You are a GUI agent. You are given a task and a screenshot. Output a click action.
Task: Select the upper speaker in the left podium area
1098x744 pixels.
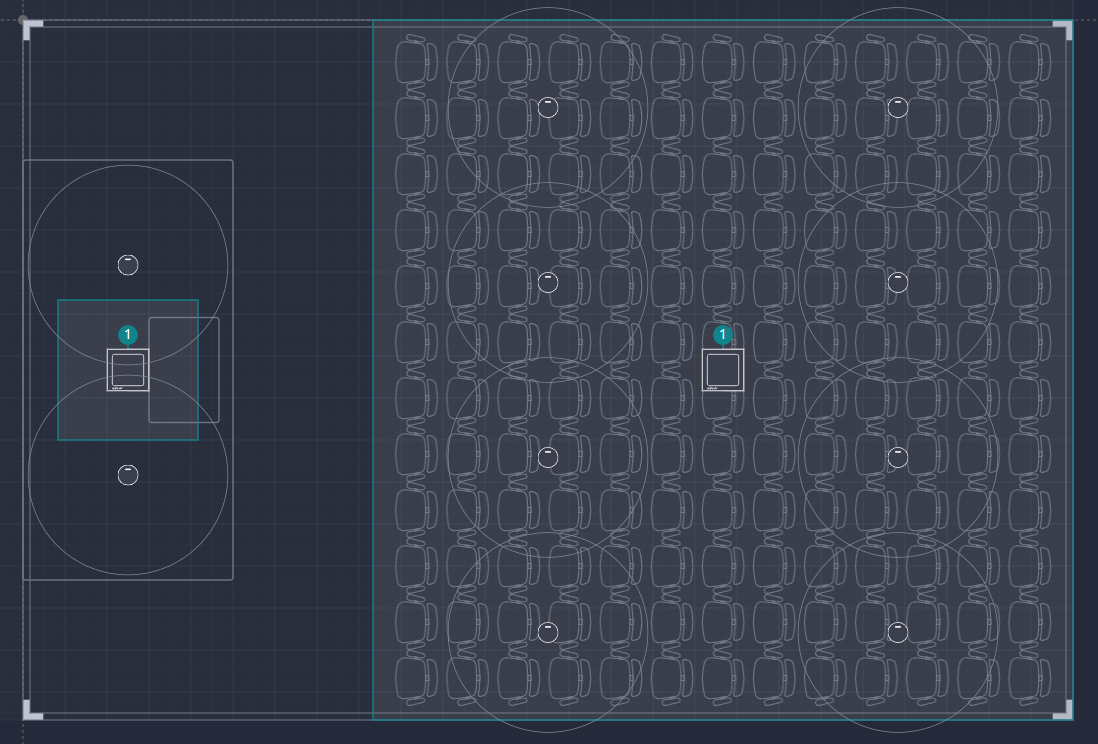click(x=128, y=265)
